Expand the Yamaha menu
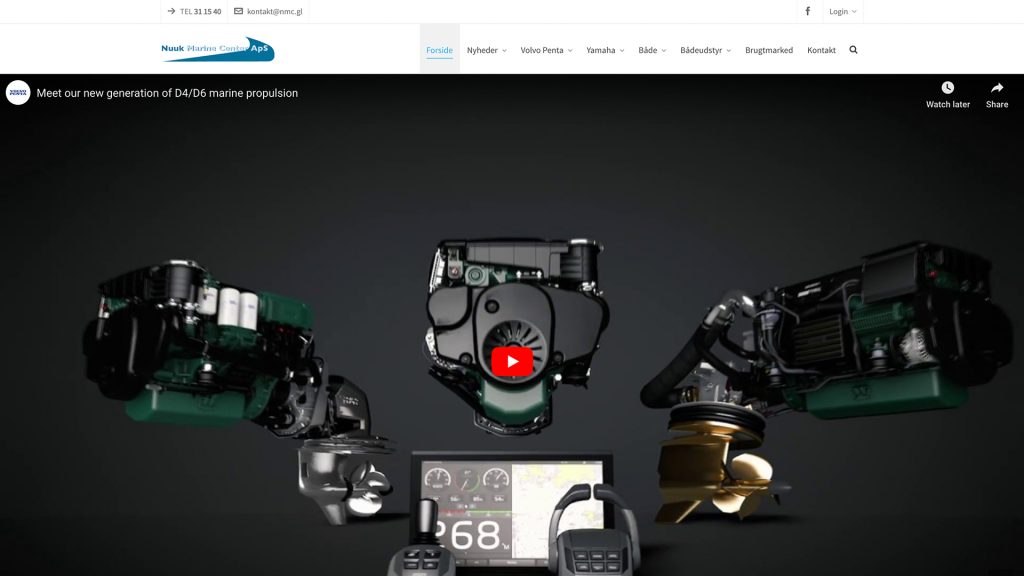1024x576 pixels. 603,48
